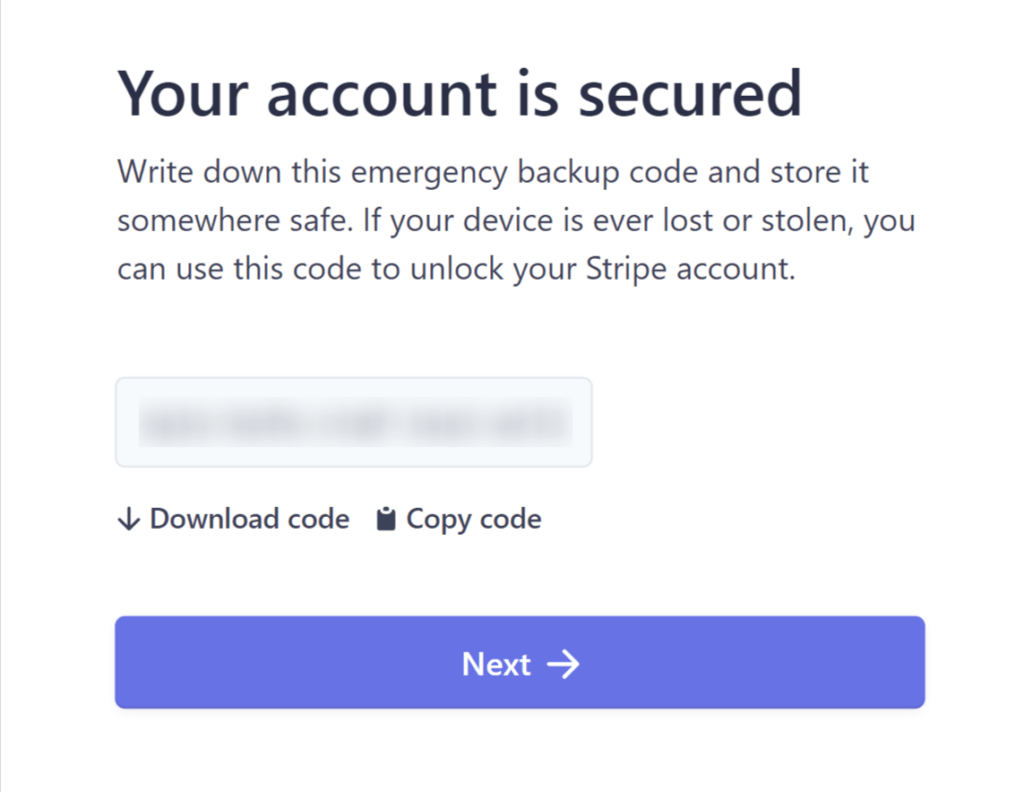Click the line starting can use this code
This screenshot has height=792, width=1024.
click(456, 268)
